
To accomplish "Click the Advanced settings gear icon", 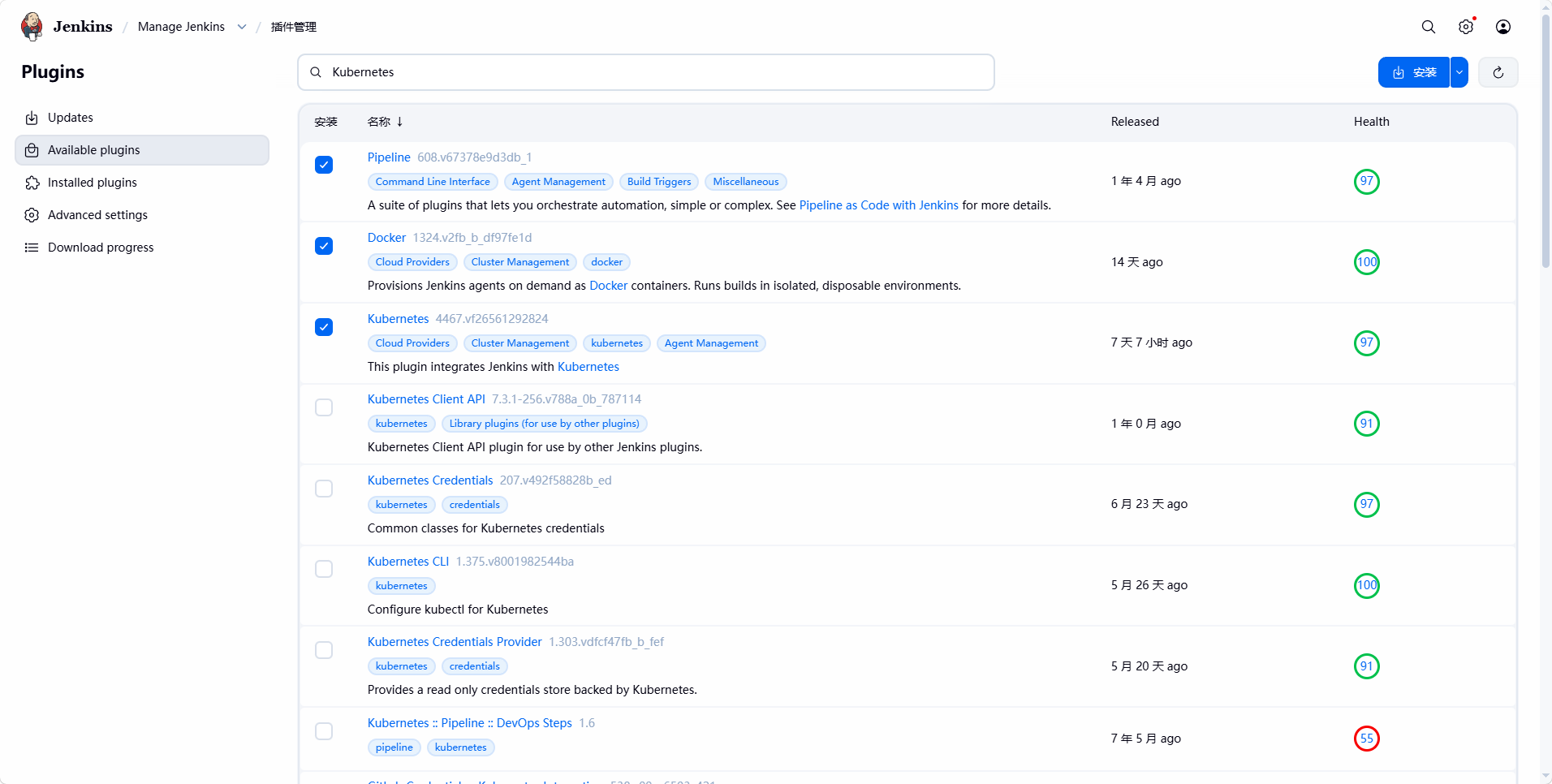I will 32,215.
